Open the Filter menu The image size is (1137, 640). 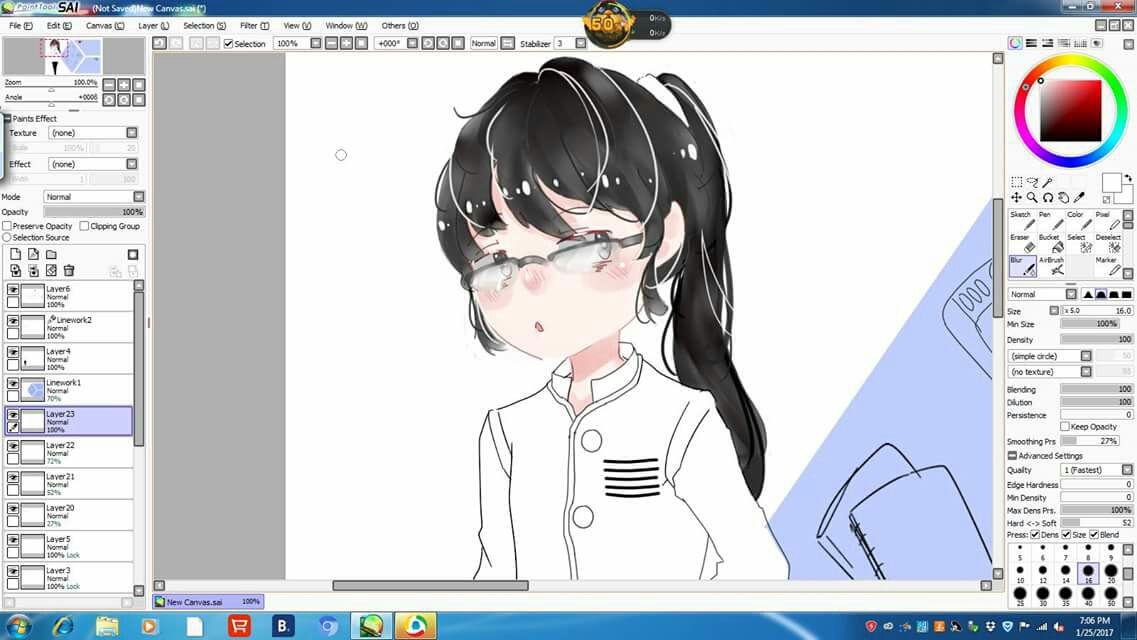(254, 25)
